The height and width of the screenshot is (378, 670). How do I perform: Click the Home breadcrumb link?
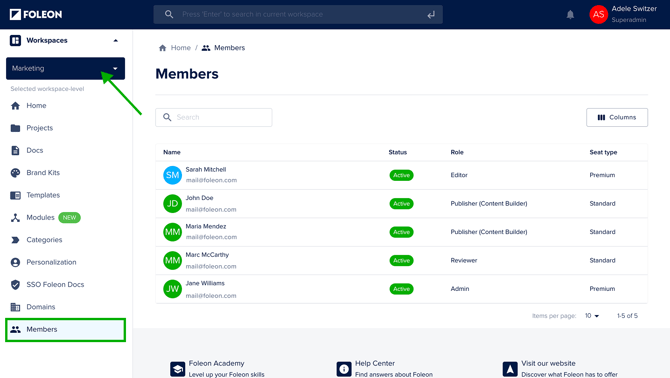coord(181,48)
